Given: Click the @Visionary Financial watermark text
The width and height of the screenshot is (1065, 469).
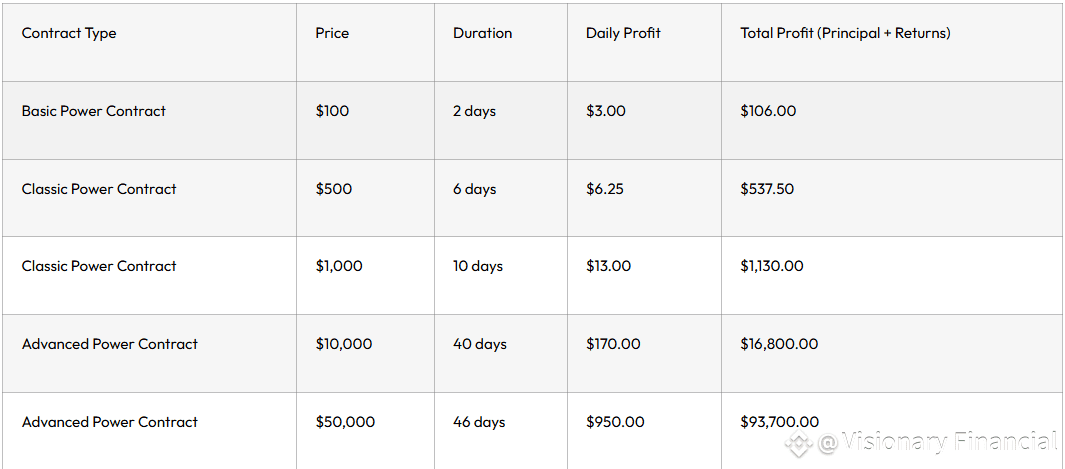Looking at the screenshot, I should (x=938, y=443).
